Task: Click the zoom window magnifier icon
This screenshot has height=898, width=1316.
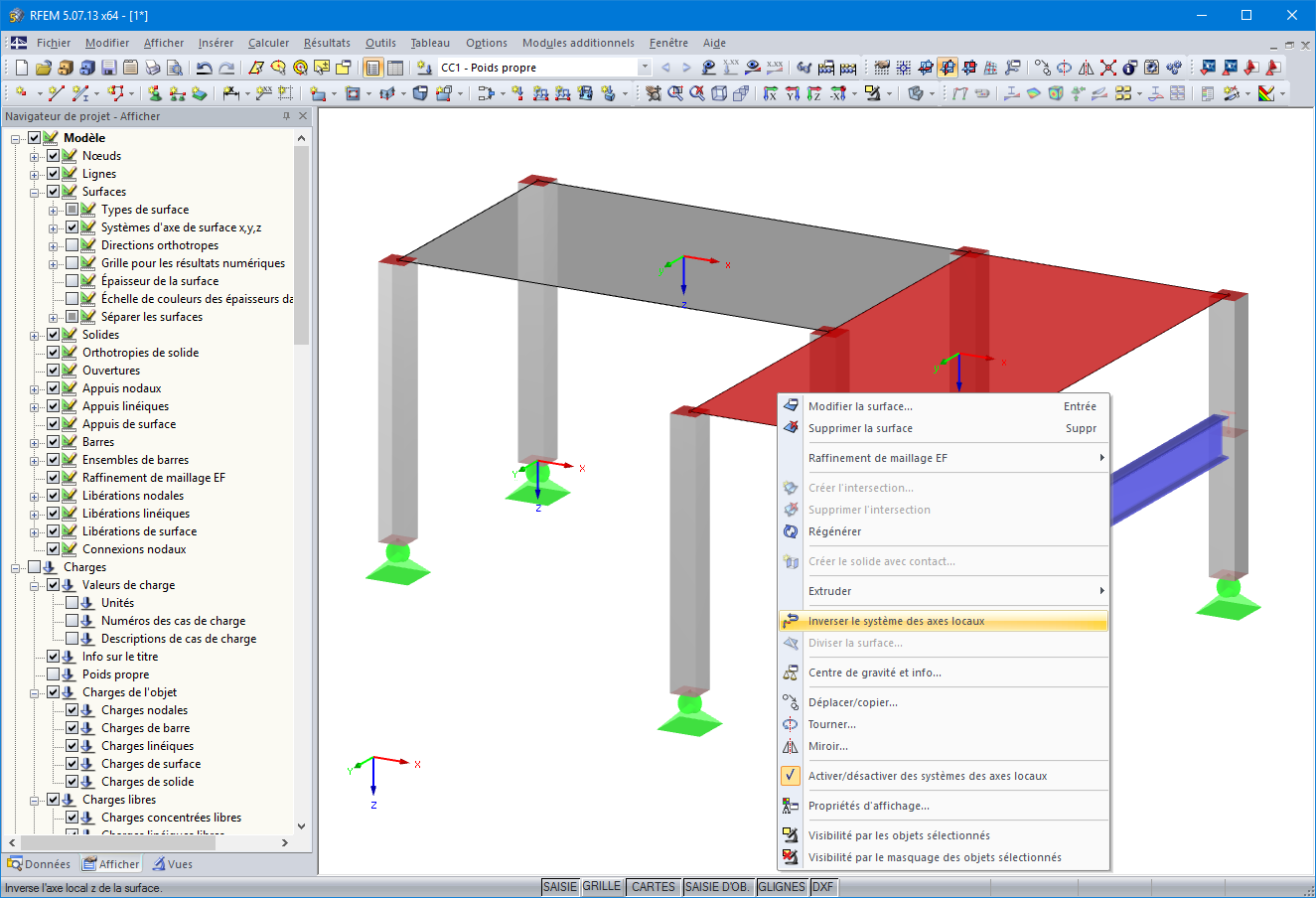Action: [675, 93]
